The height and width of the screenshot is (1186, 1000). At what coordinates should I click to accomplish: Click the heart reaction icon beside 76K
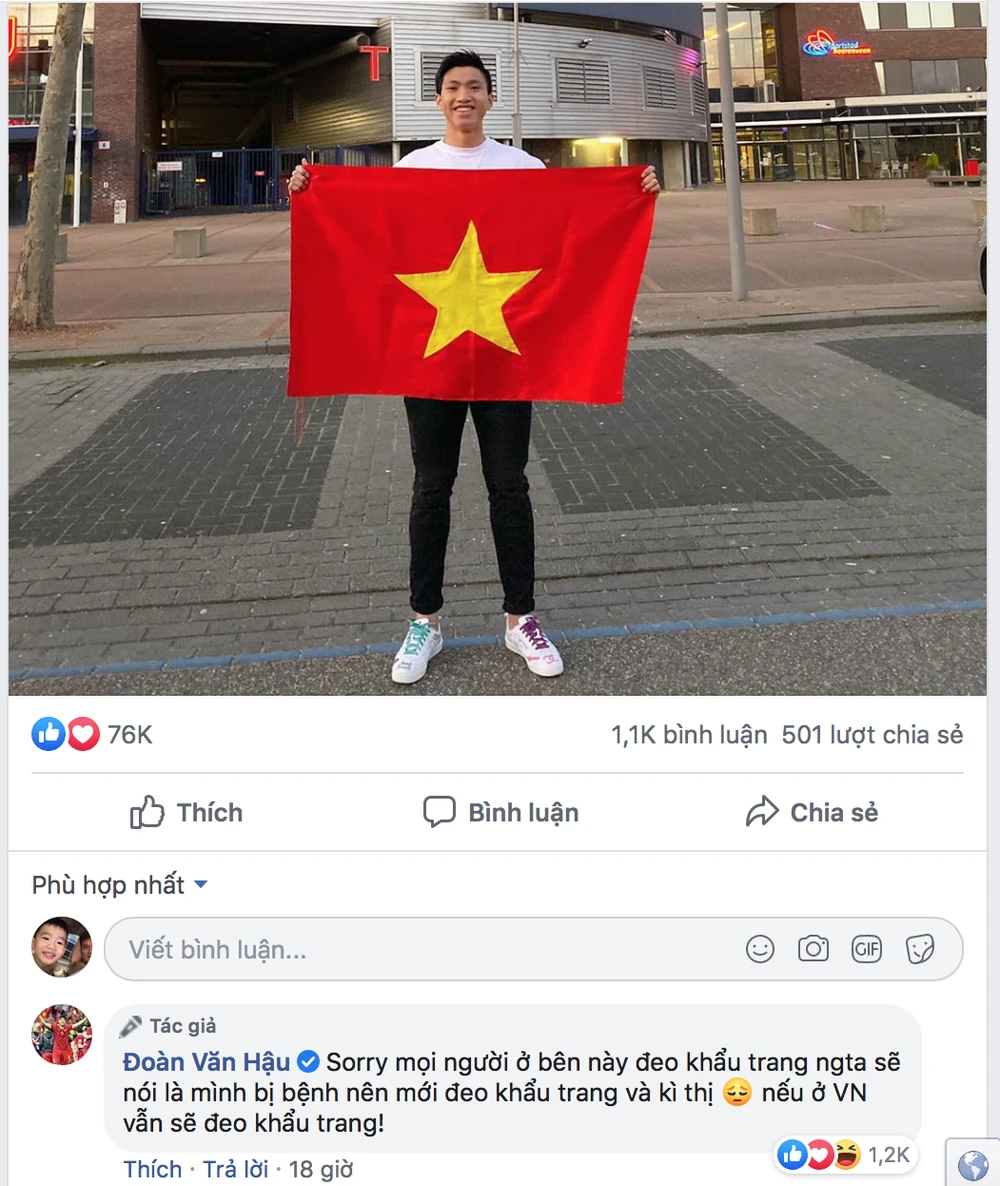(83, 734)
